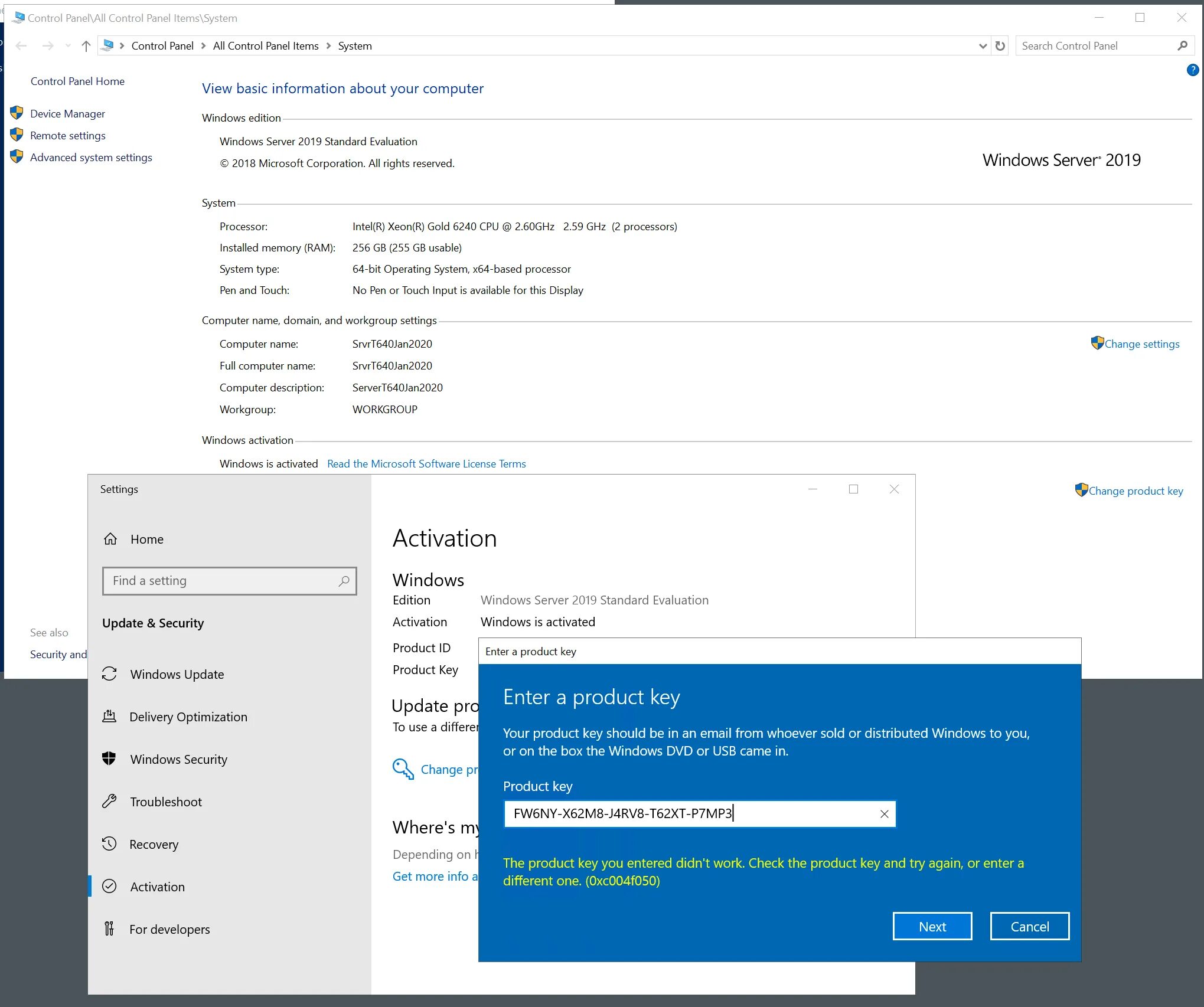Screen dimensions: 1204x1007
Task: Open the address bar history dropdown
Action: (983, 45)
